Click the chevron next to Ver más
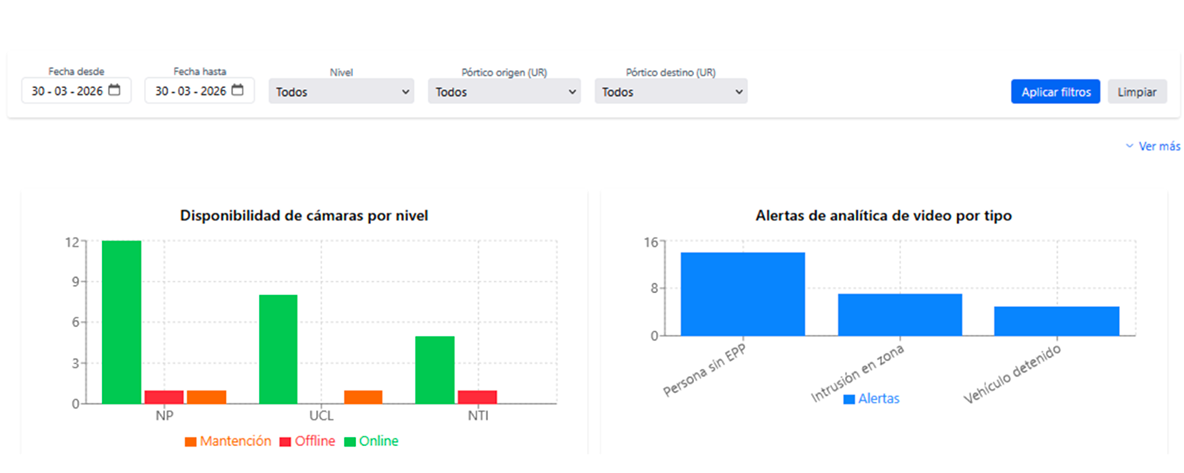Viewport: 1184px width, 473px height. point(1130,146)
